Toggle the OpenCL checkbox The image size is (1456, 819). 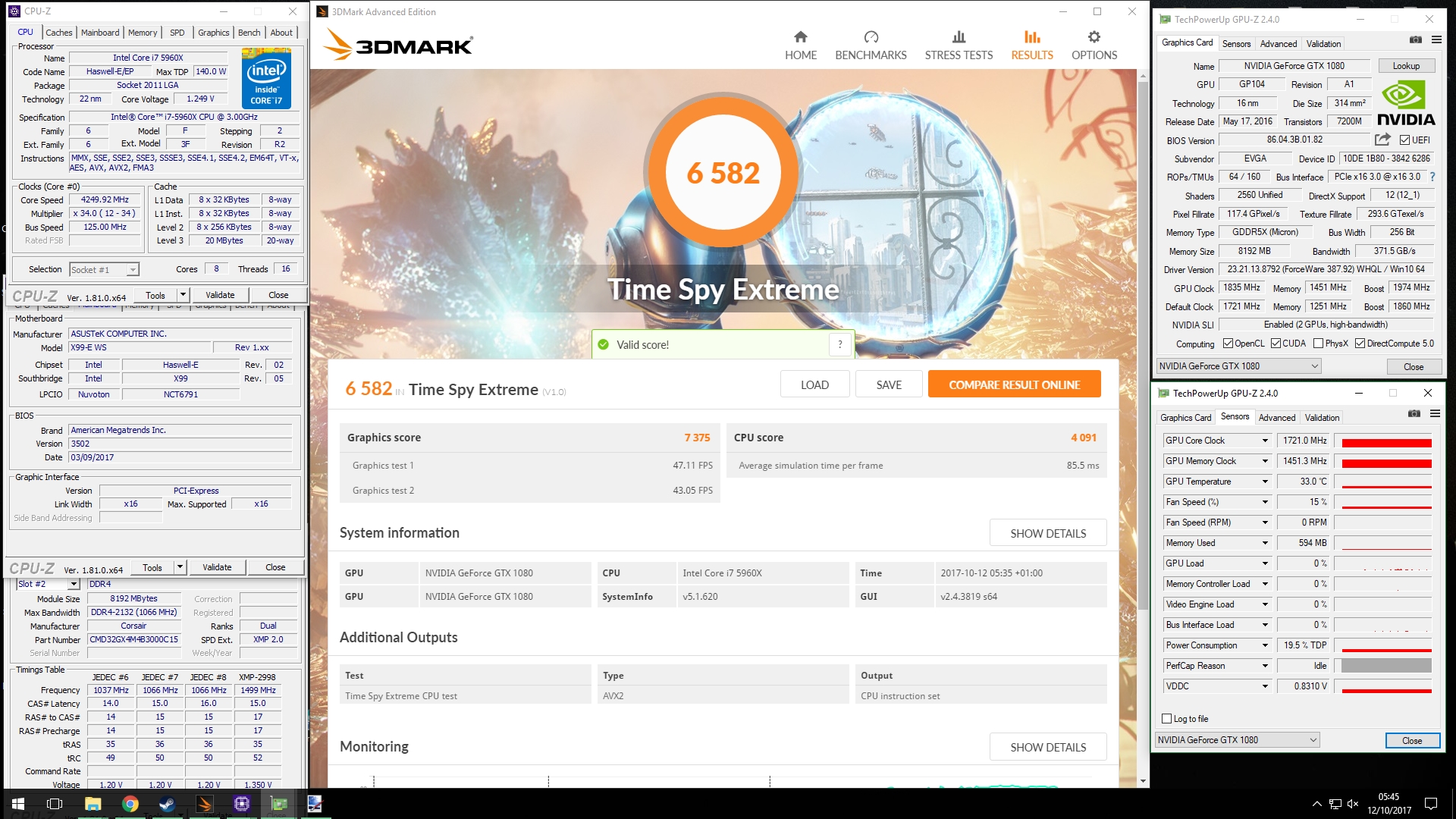click(x=1228, y=344)
